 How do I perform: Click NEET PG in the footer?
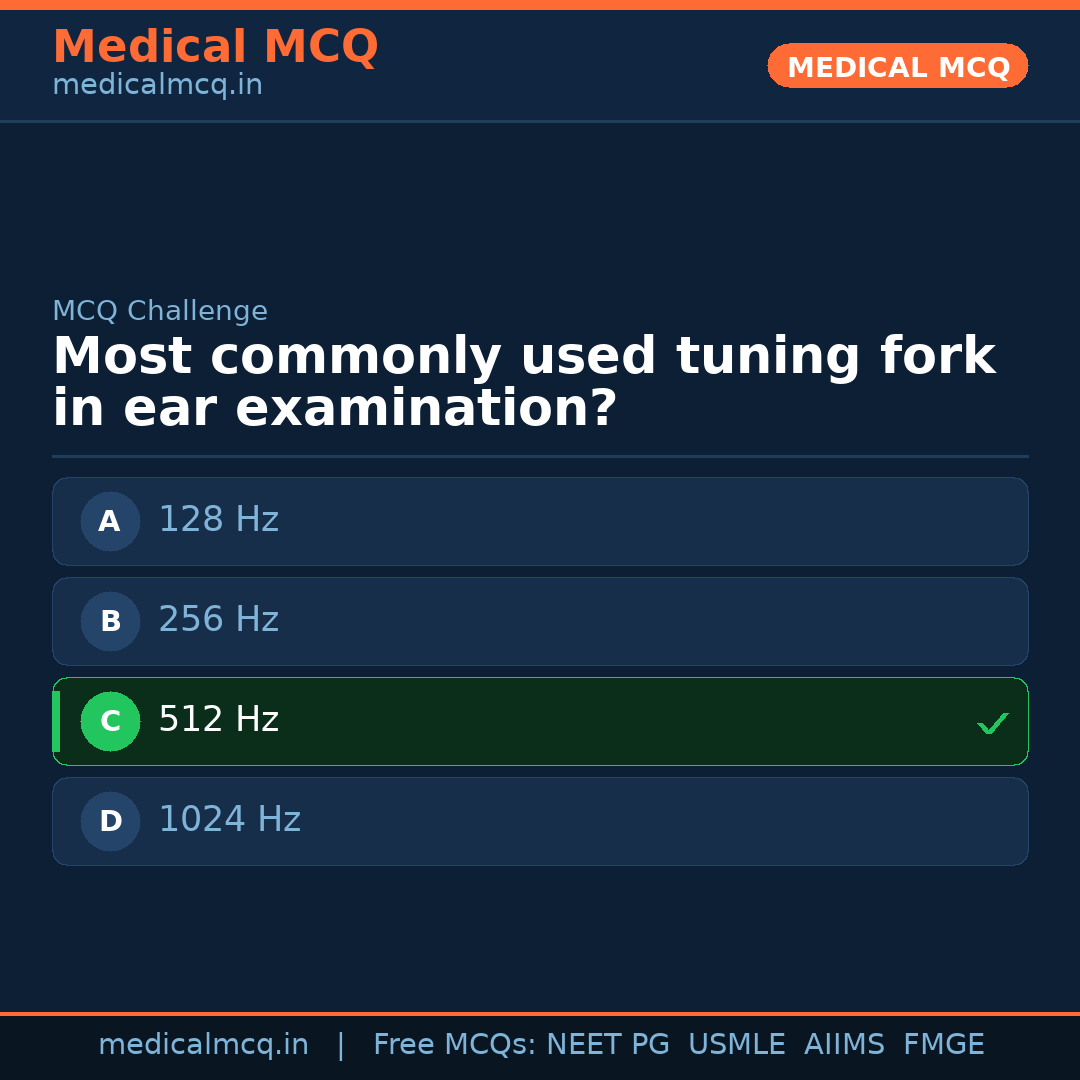(608, 1045)
